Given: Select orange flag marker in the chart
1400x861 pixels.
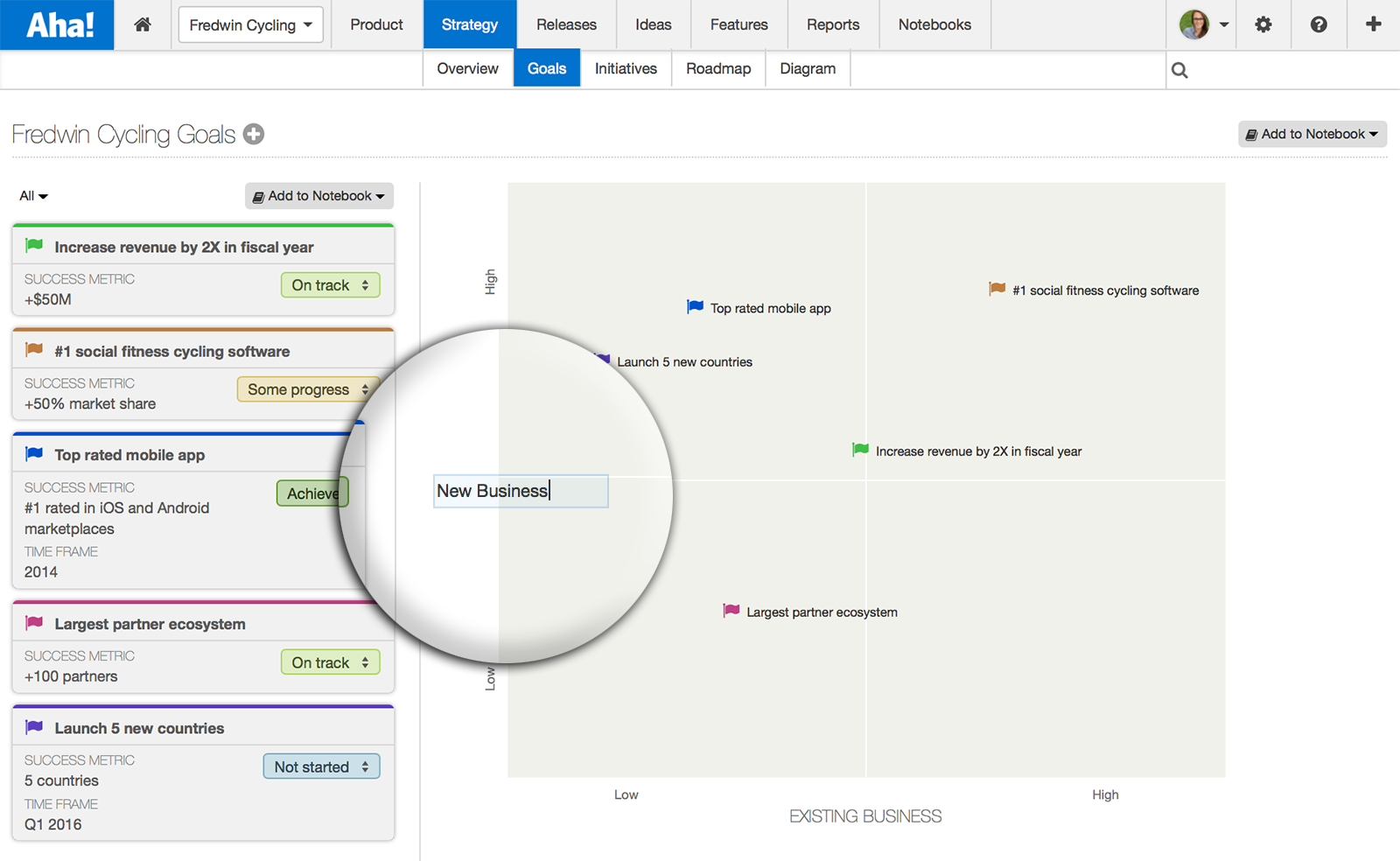Looking at the screenshot, I should coord(997,289).
